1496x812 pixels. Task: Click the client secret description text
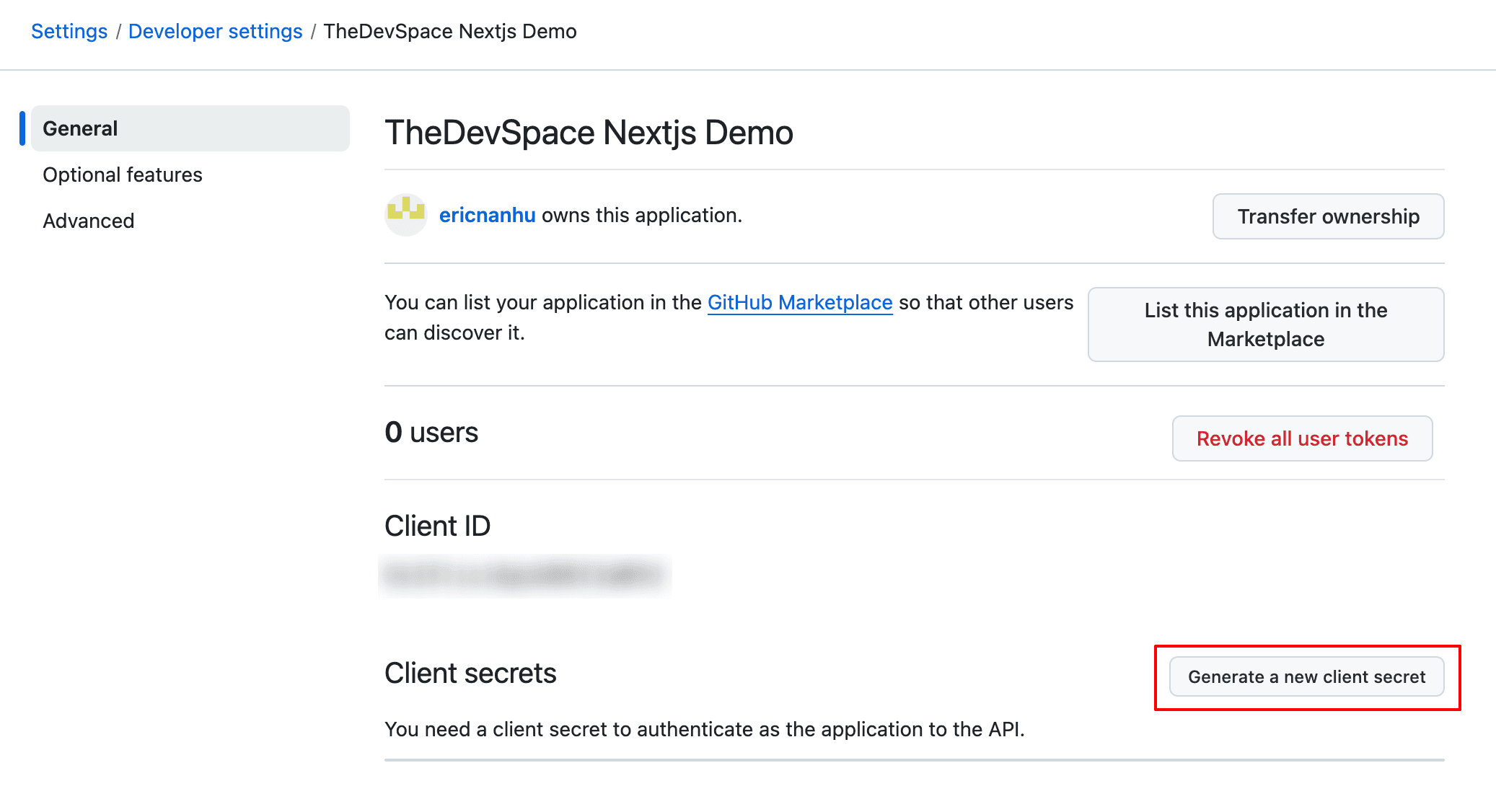click(704, 729)
